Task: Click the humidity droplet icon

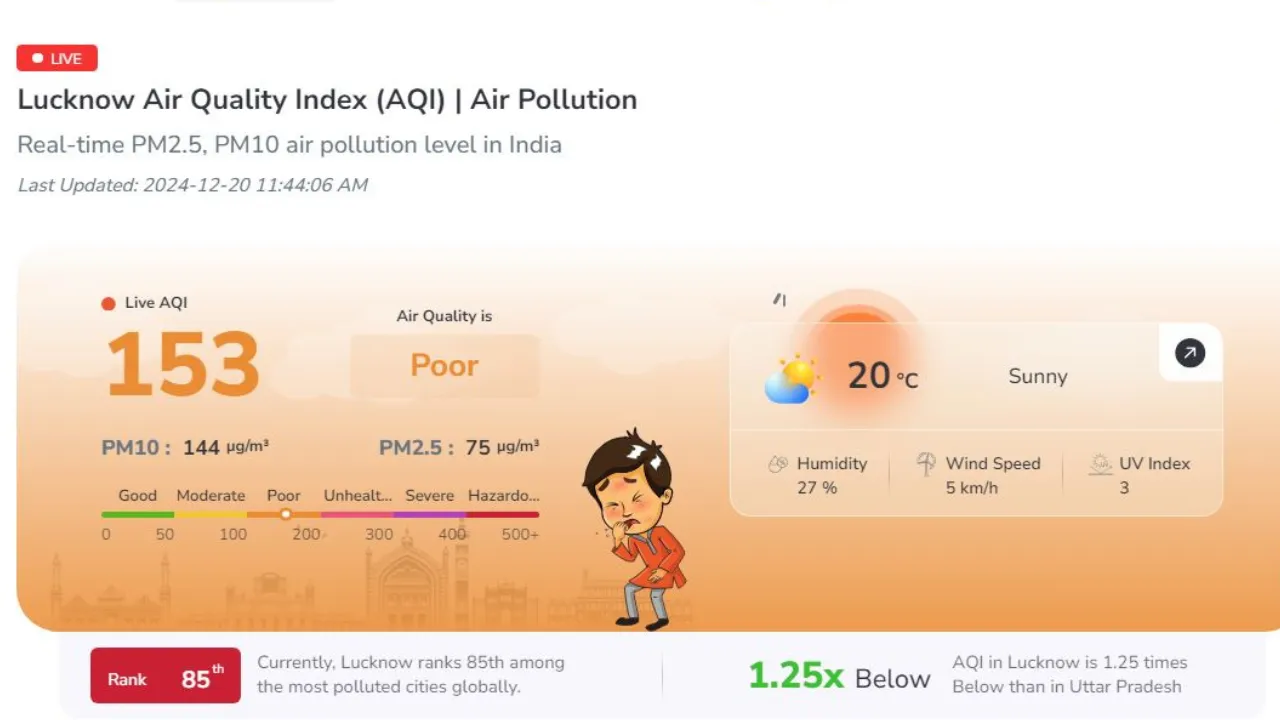Action: point(778,464)
